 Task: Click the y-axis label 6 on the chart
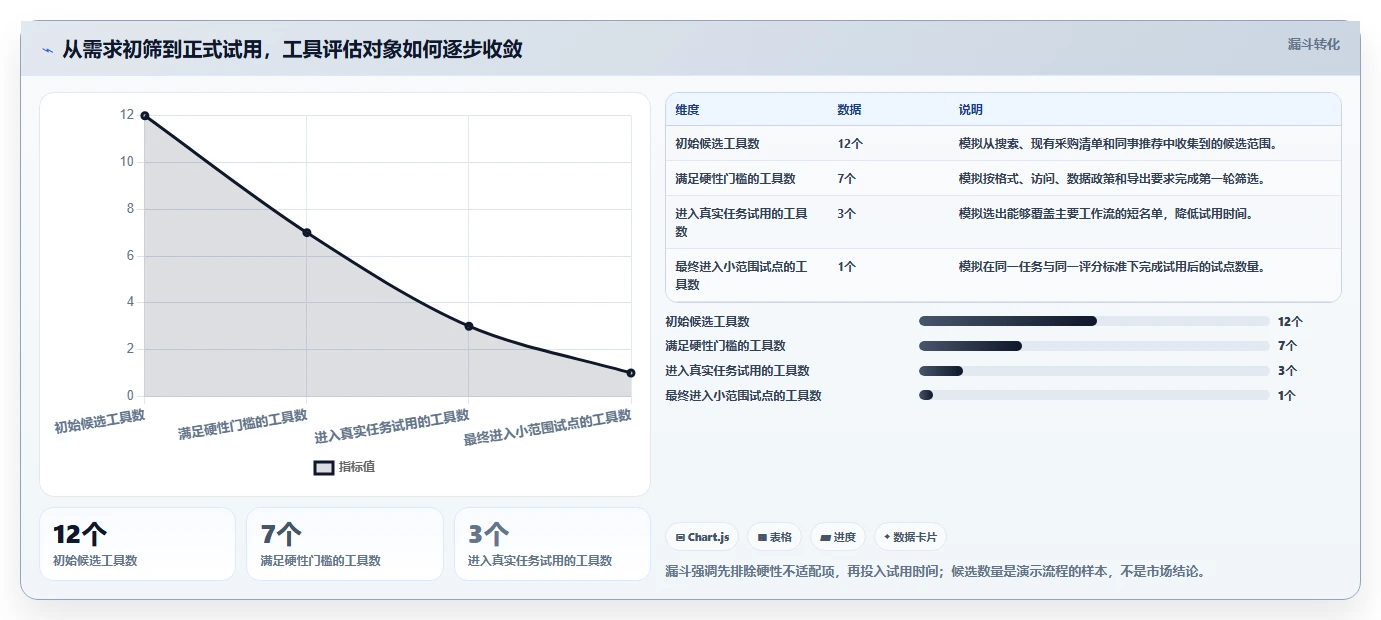[130, 256]
